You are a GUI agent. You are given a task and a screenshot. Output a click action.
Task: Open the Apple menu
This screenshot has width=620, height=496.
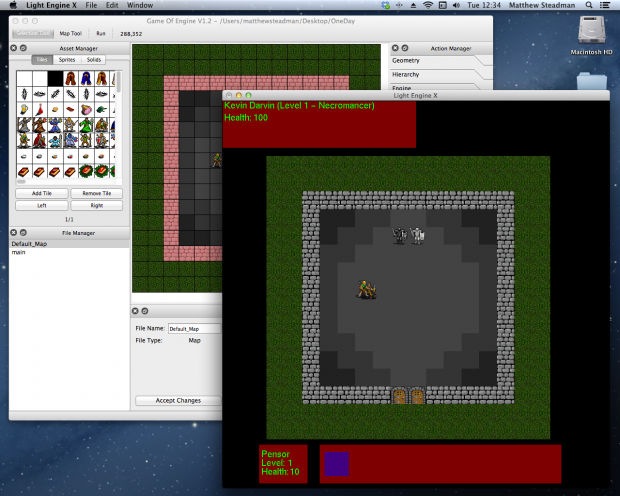[x=13, y=5]
